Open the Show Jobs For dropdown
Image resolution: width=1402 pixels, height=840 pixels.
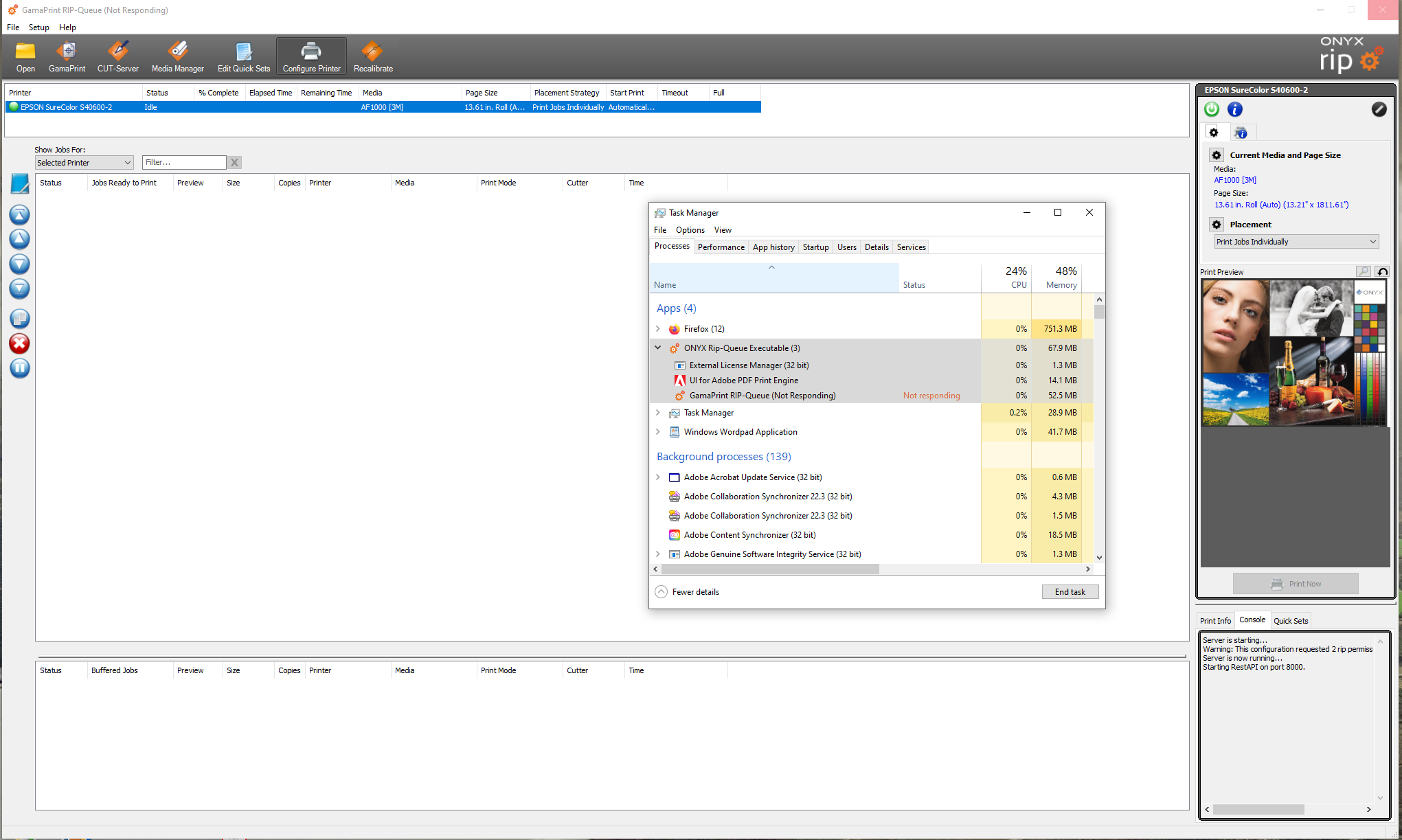[x=84, y=163]
